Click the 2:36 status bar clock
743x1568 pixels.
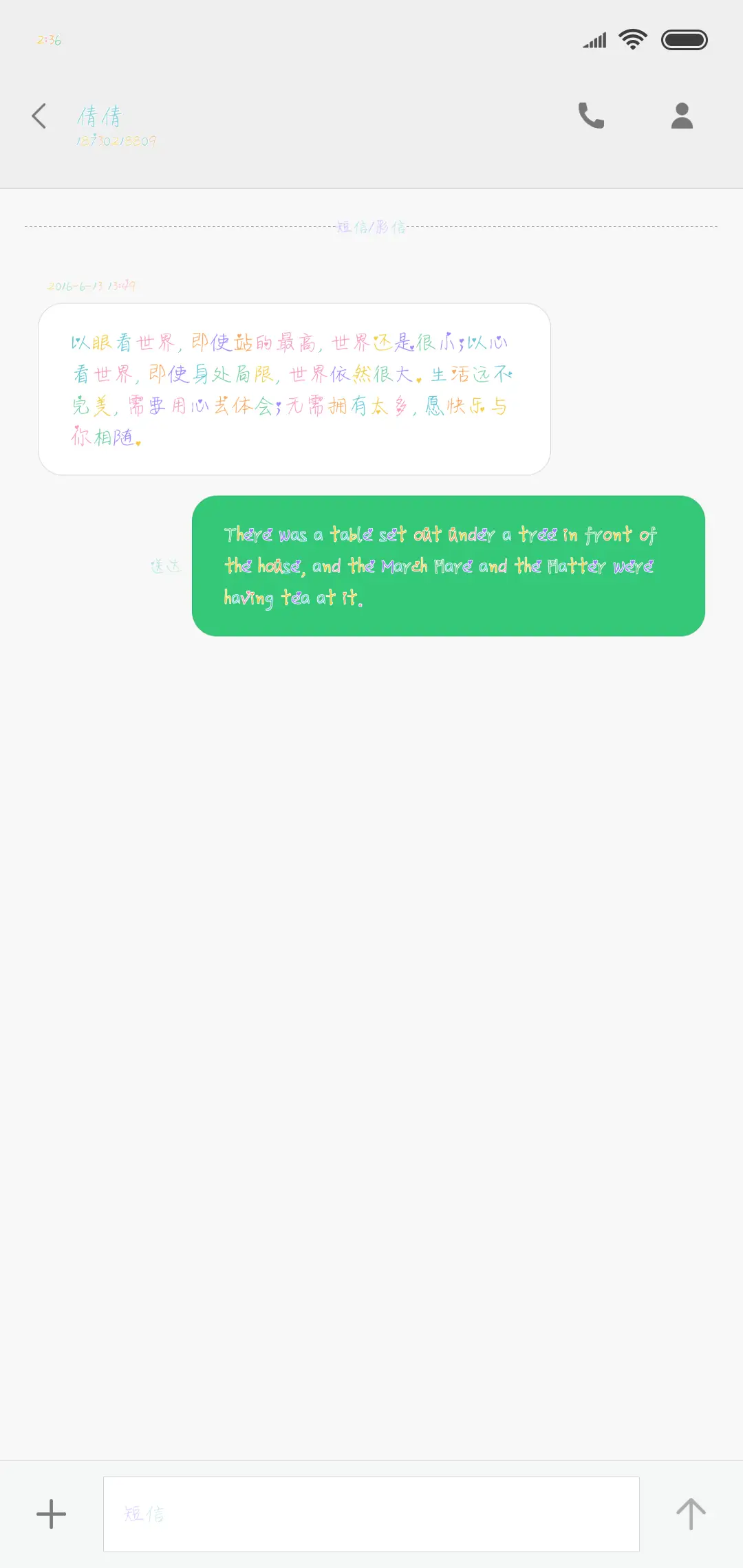[x=49, y=40]
